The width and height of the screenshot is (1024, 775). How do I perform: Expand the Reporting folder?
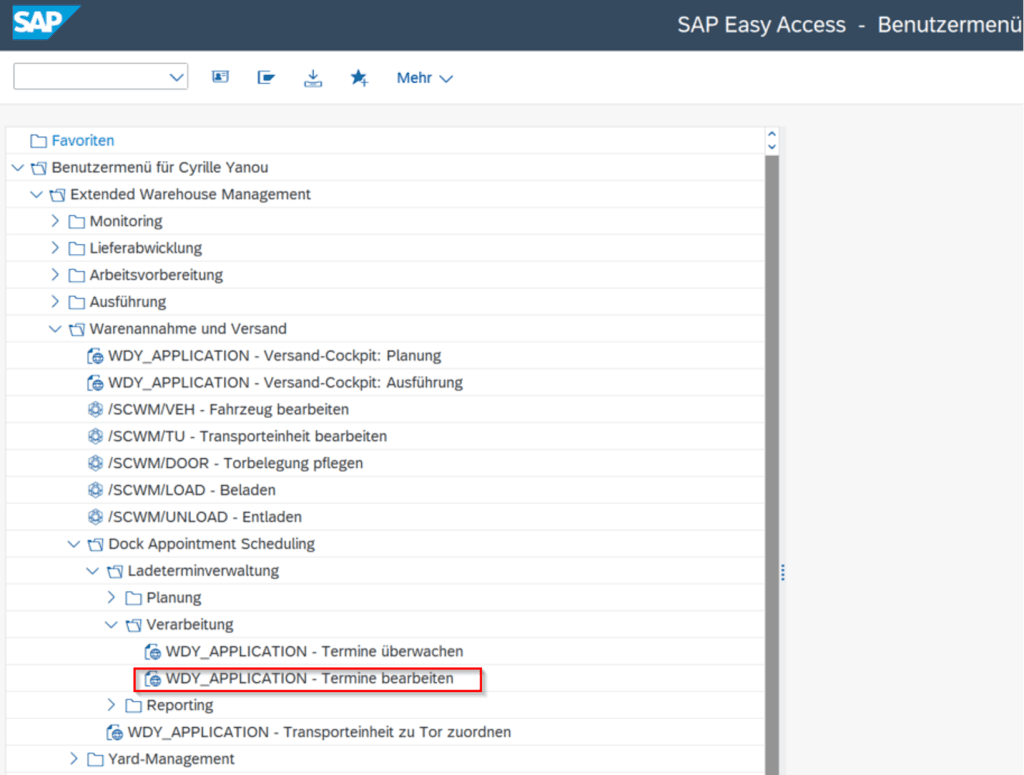[111, 705]
